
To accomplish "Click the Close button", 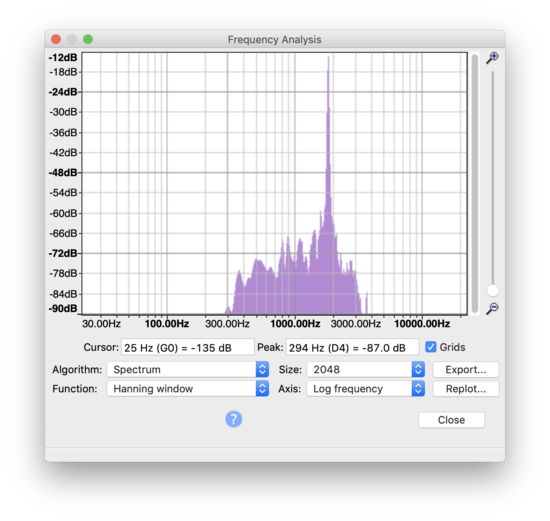I will pos(451,420).
